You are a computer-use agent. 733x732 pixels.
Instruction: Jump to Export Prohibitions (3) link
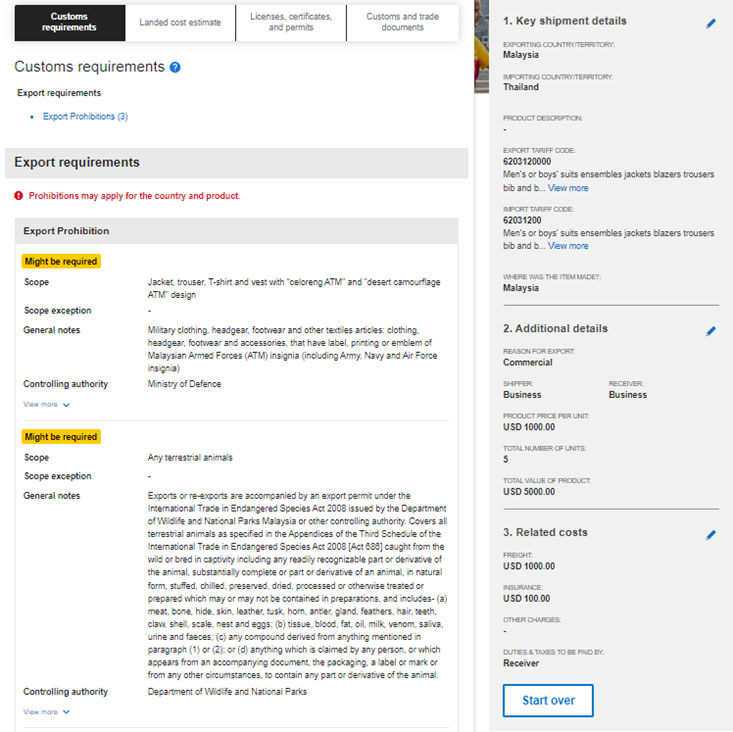[x=85, y=117]
